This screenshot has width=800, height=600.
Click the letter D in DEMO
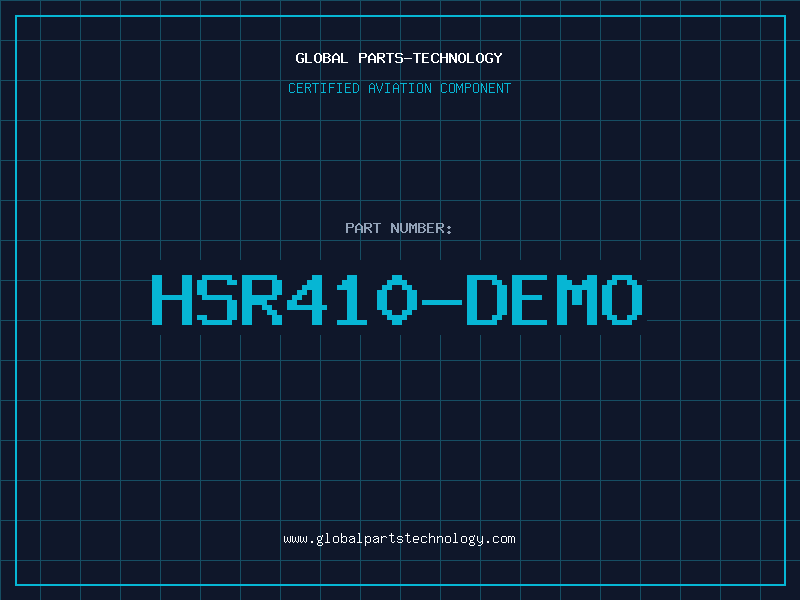[x=489, y=299]
